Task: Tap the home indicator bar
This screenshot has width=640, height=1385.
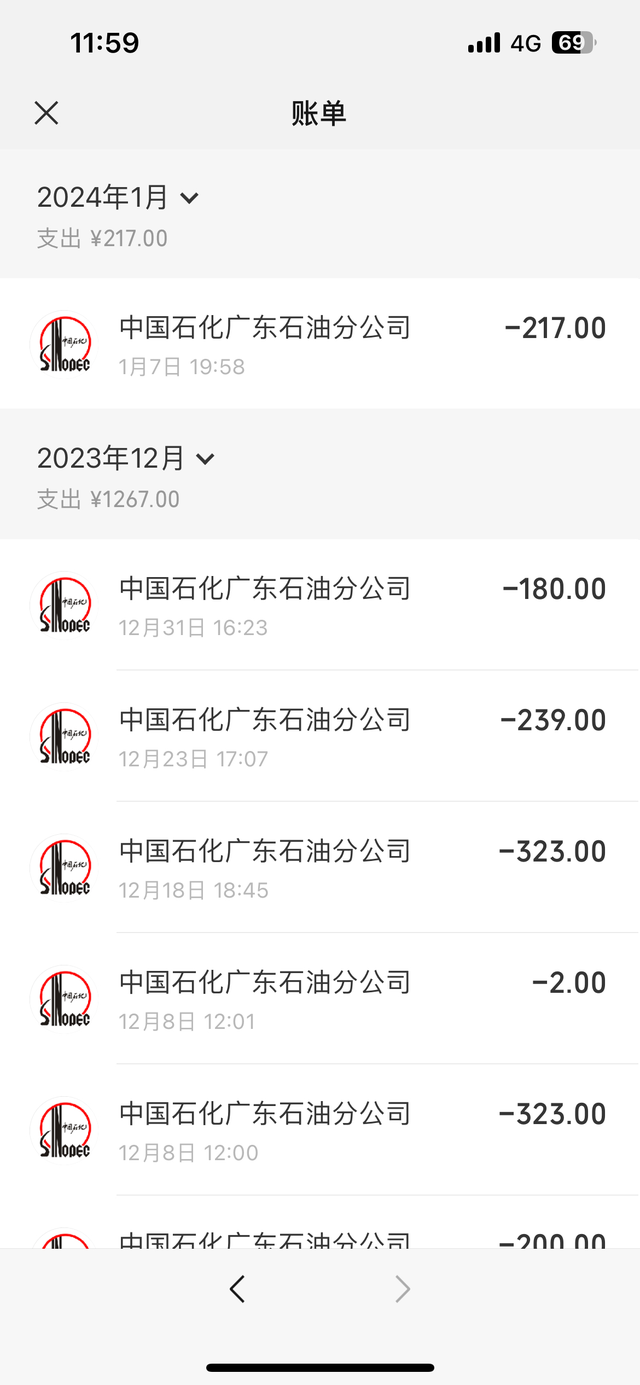Action: 320,1367
